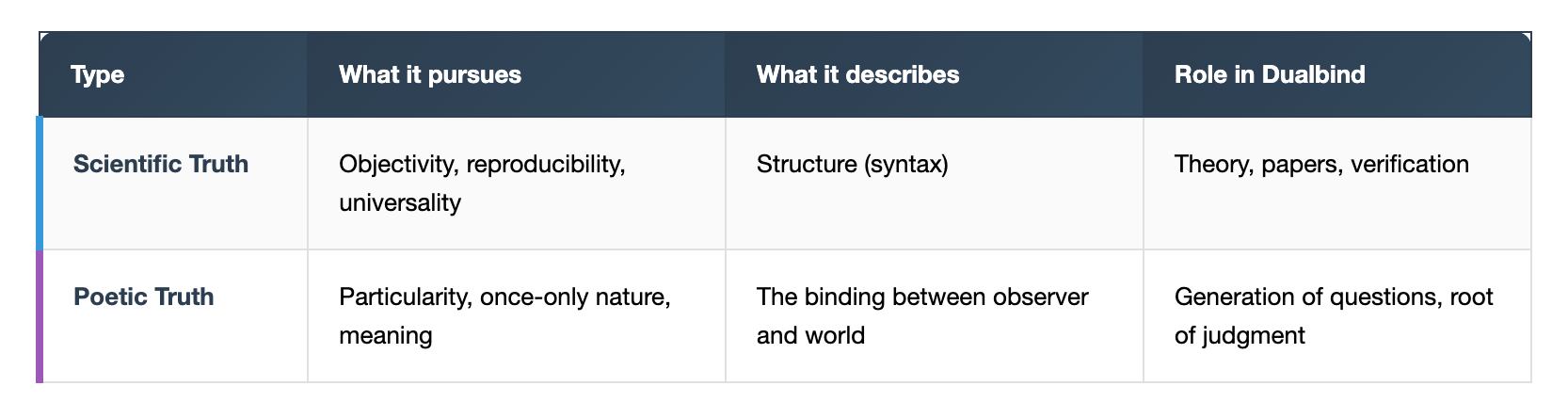Viewport: 1568px width, 418px height.
Task: Click the "What it describes" column header
Action: (857, 75)
